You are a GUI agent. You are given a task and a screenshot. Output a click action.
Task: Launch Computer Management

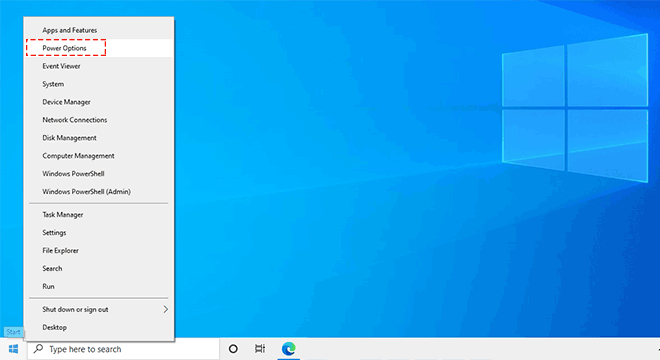point(99,156)
